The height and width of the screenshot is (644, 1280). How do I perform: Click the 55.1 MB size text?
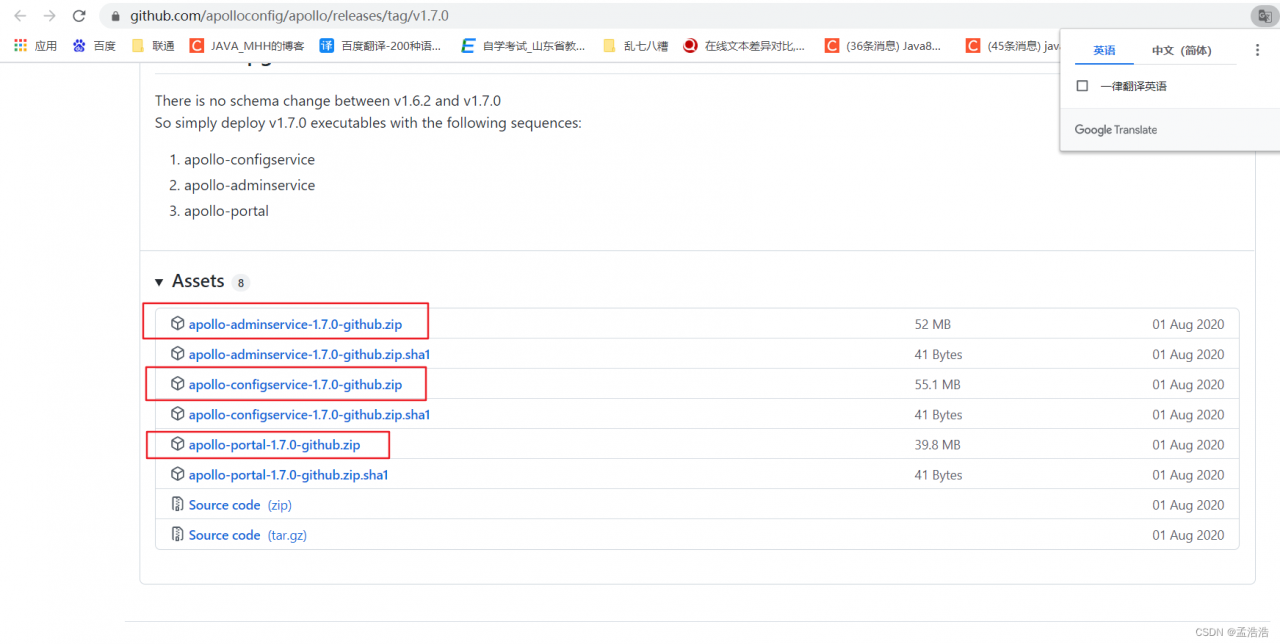pyautogui.click(x=937, y=384)
